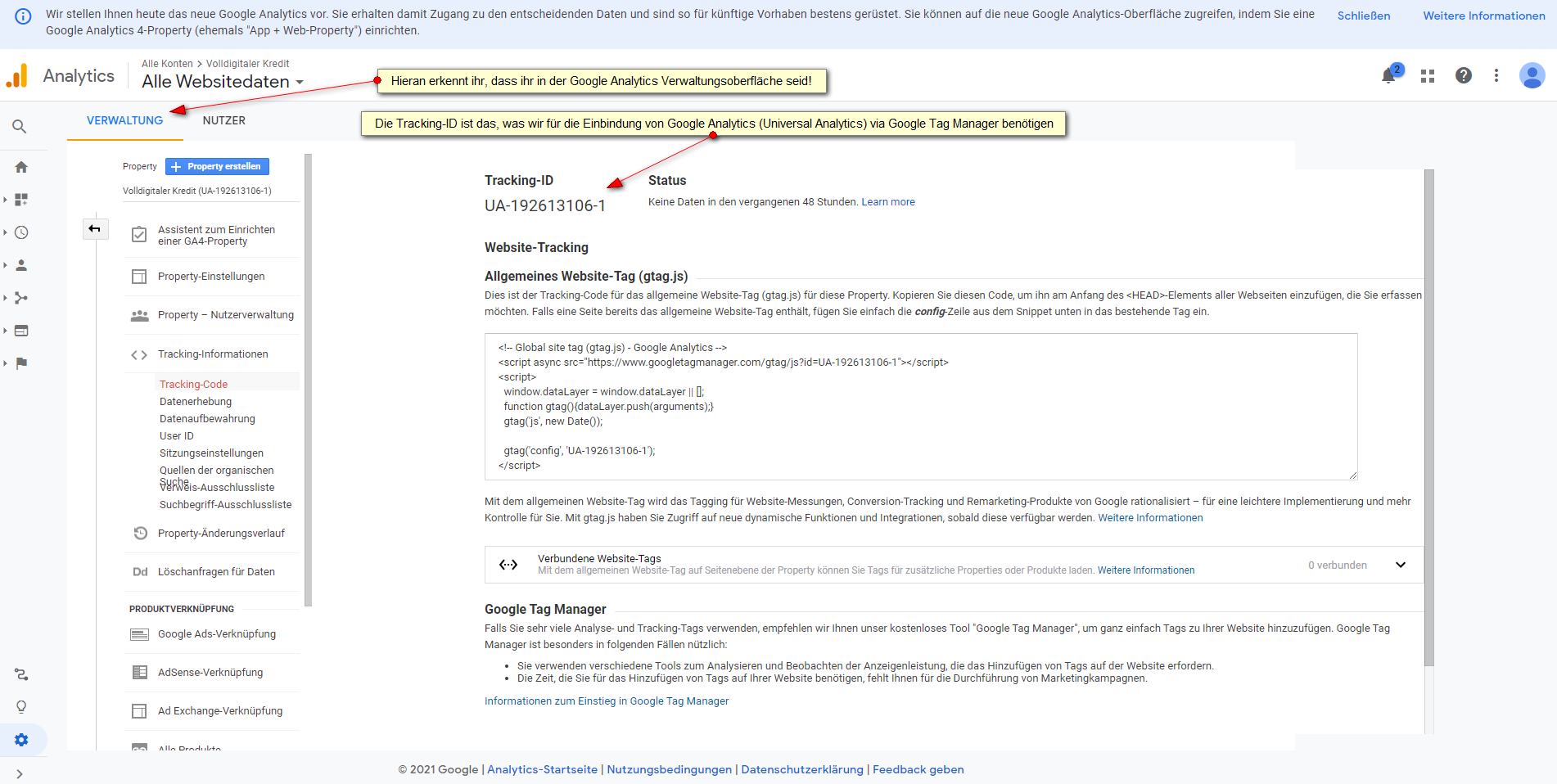The image size is (1557, 784).
Task: Open the search icon in left sidebar
Action: pos(20,127)
